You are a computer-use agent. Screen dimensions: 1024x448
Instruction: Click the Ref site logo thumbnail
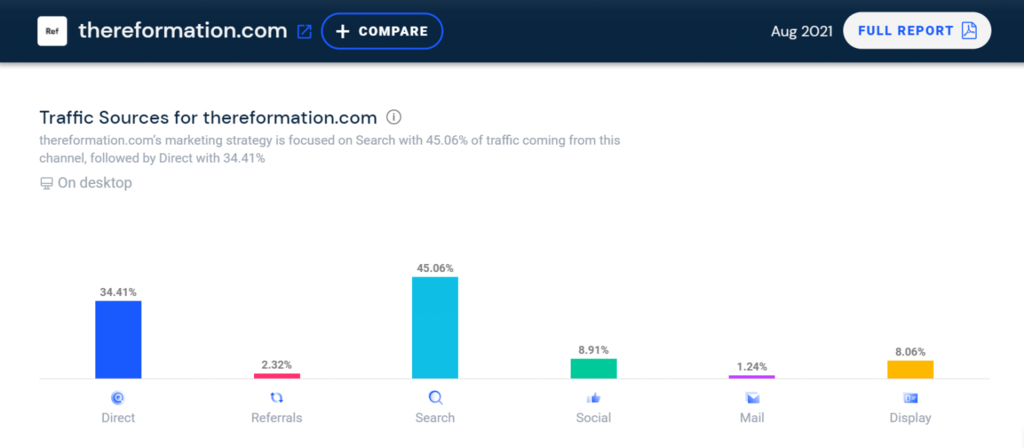coord(52,31)
